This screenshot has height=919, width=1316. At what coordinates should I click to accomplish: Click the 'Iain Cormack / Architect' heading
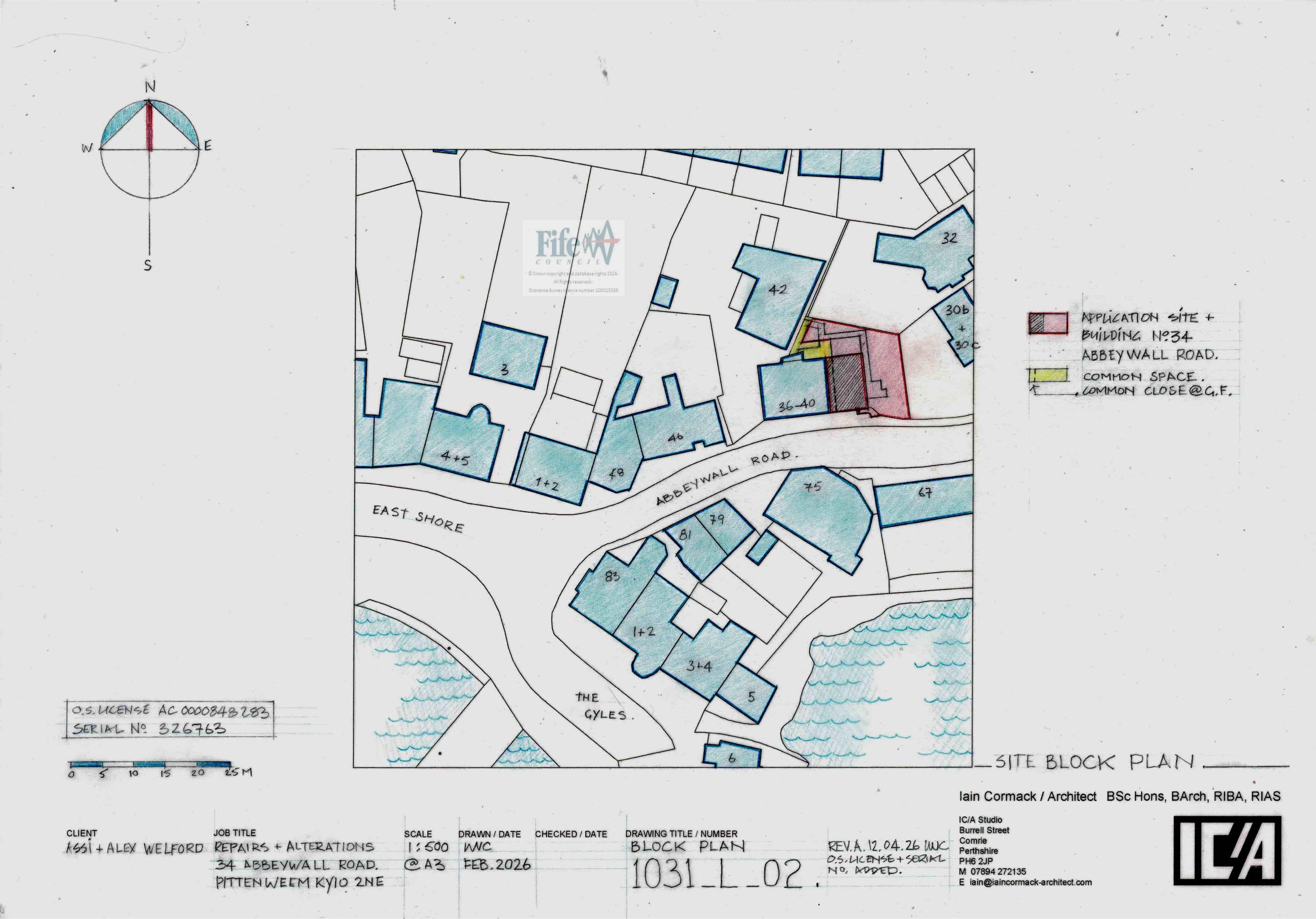coord(1027,796)
